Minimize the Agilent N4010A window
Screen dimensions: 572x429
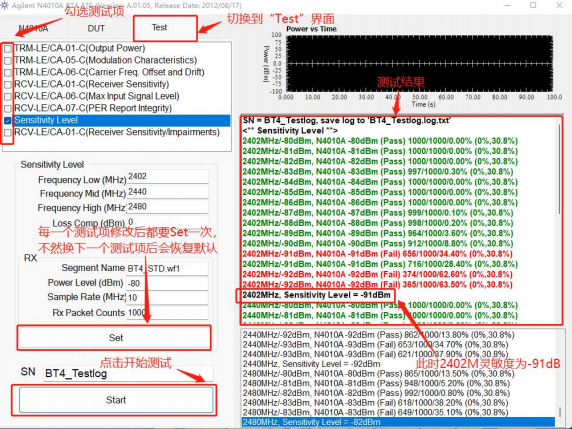coord(507,5)
